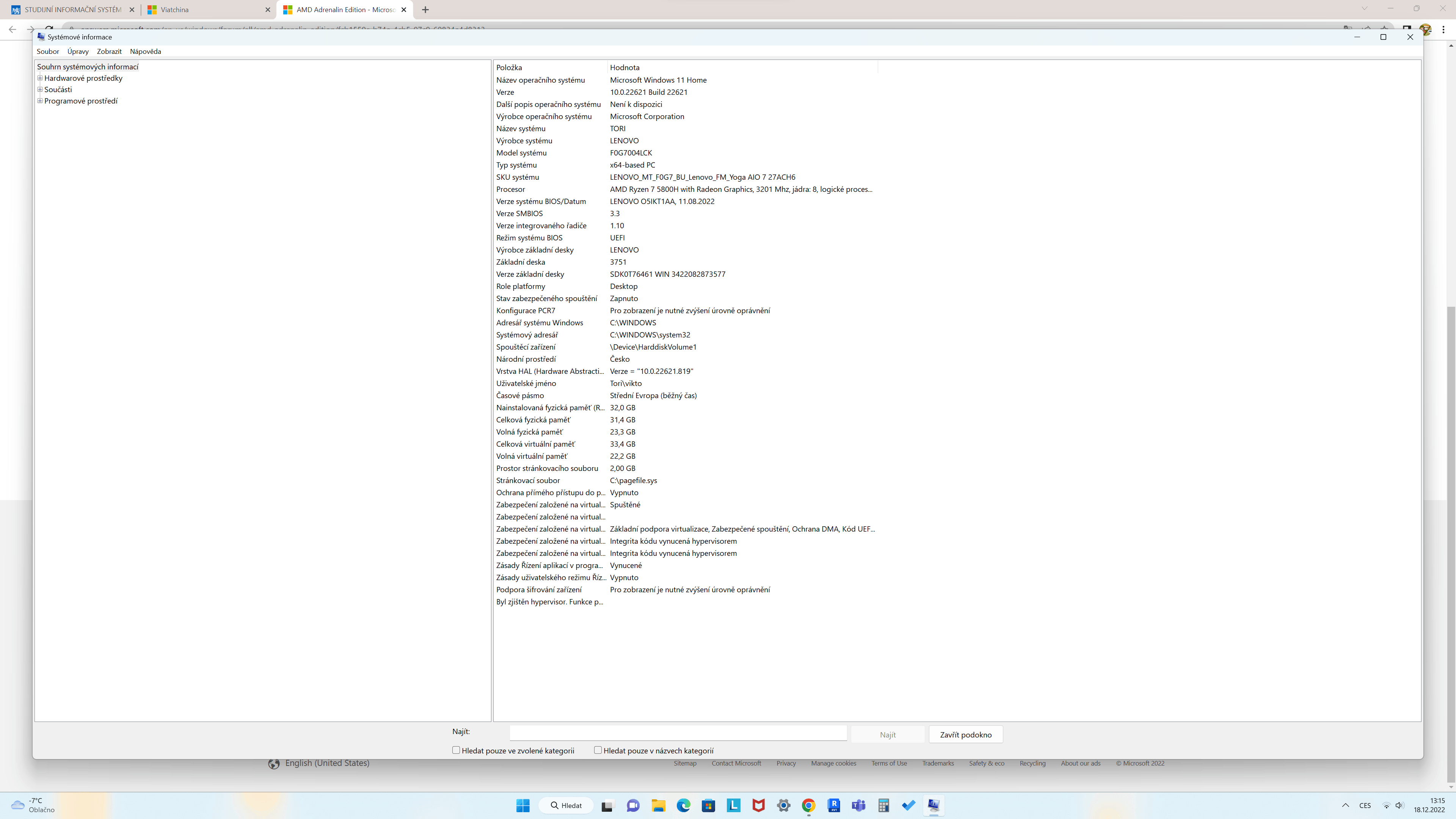The width and height of the screenshot is (1456, 819).
Task: Switch to Google Chrome on the taskbar
Action: pyautogui.click(x=809, y=805)
